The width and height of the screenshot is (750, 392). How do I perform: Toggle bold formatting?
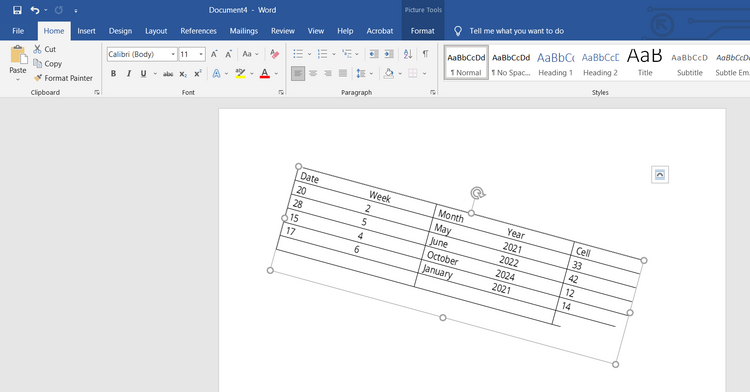tap(113, 74)
